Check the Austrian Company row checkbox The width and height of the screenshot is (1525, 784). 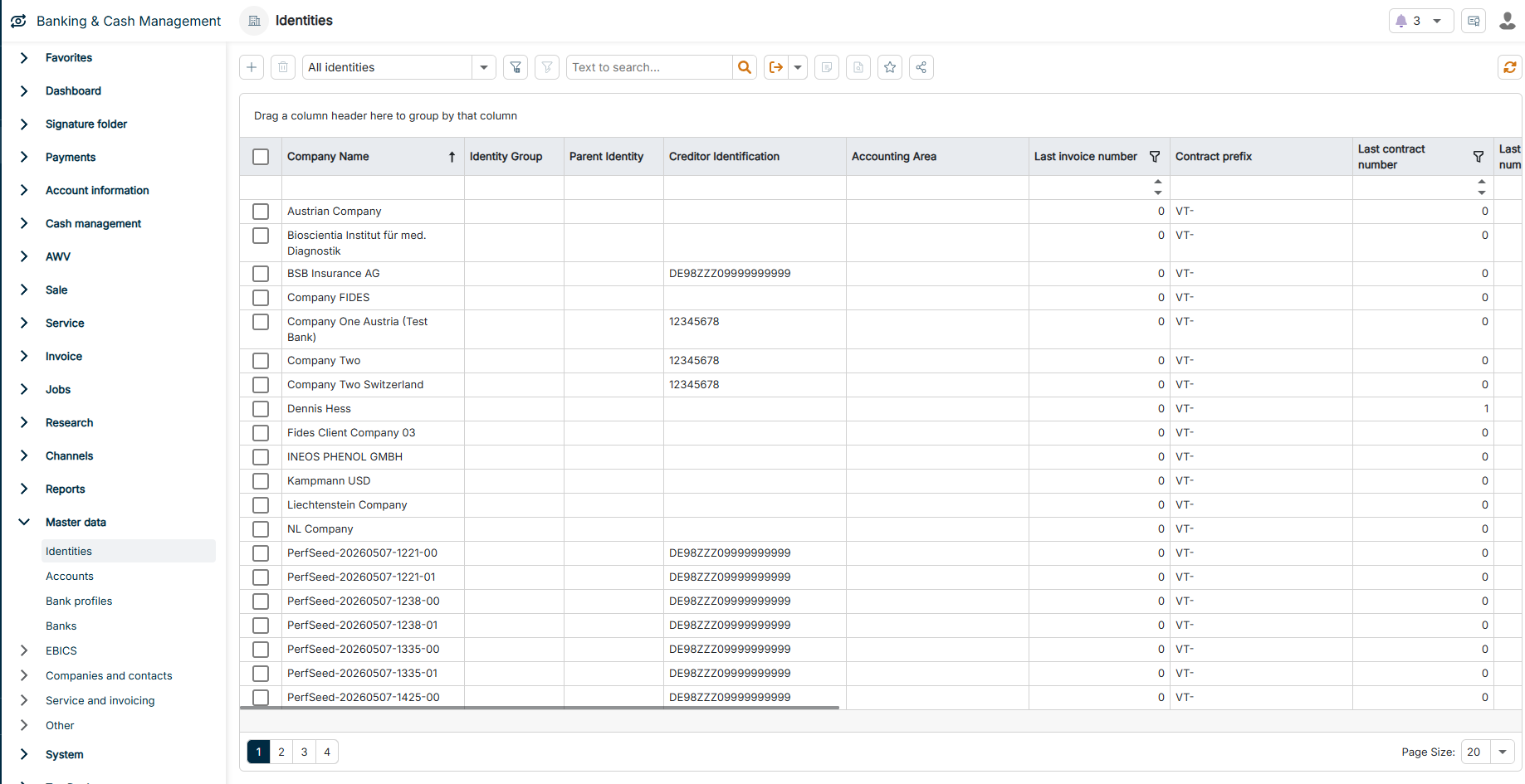coord(261,212)
